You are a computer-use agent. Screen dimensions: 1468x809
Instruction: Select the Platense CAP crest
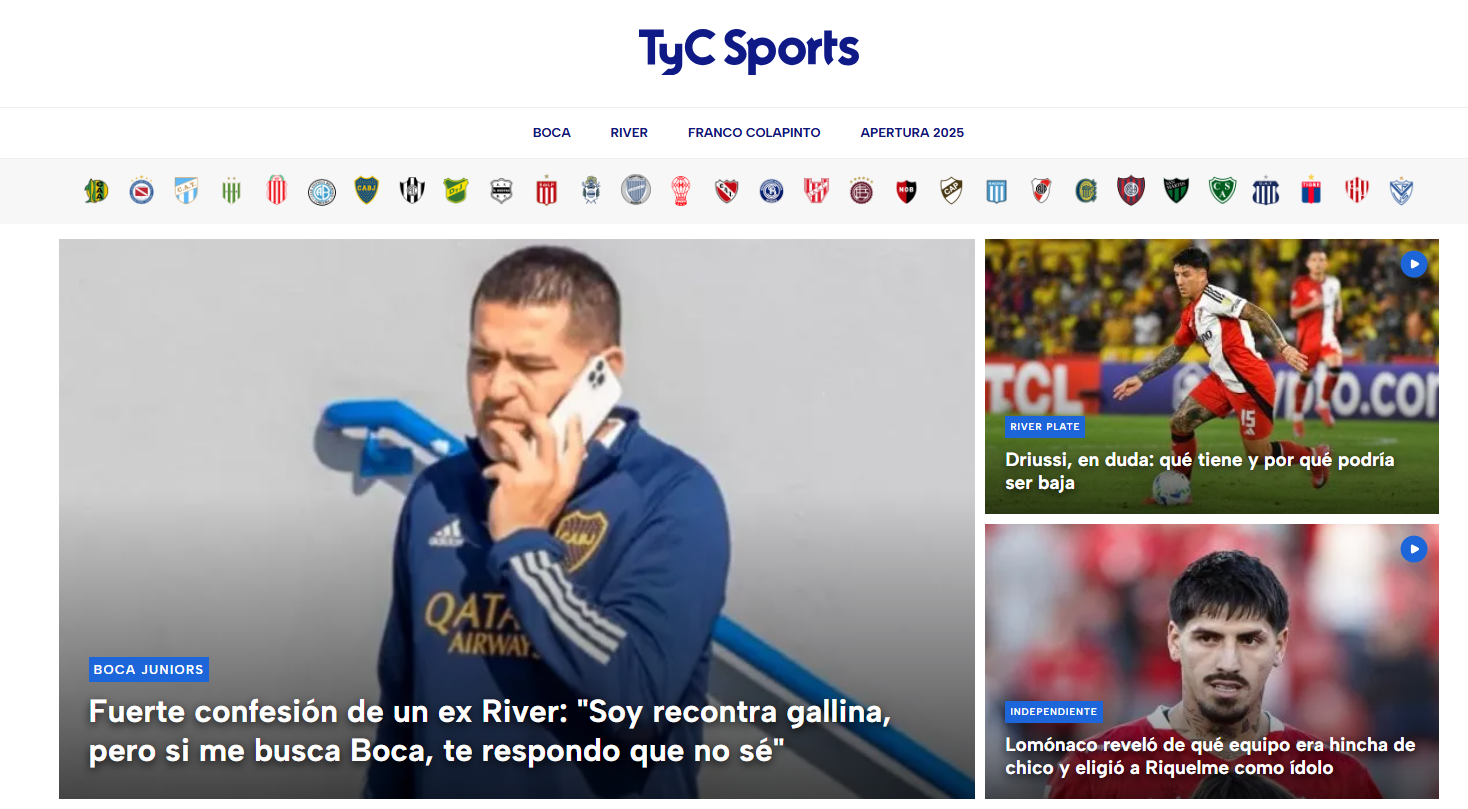coord(951,191)
